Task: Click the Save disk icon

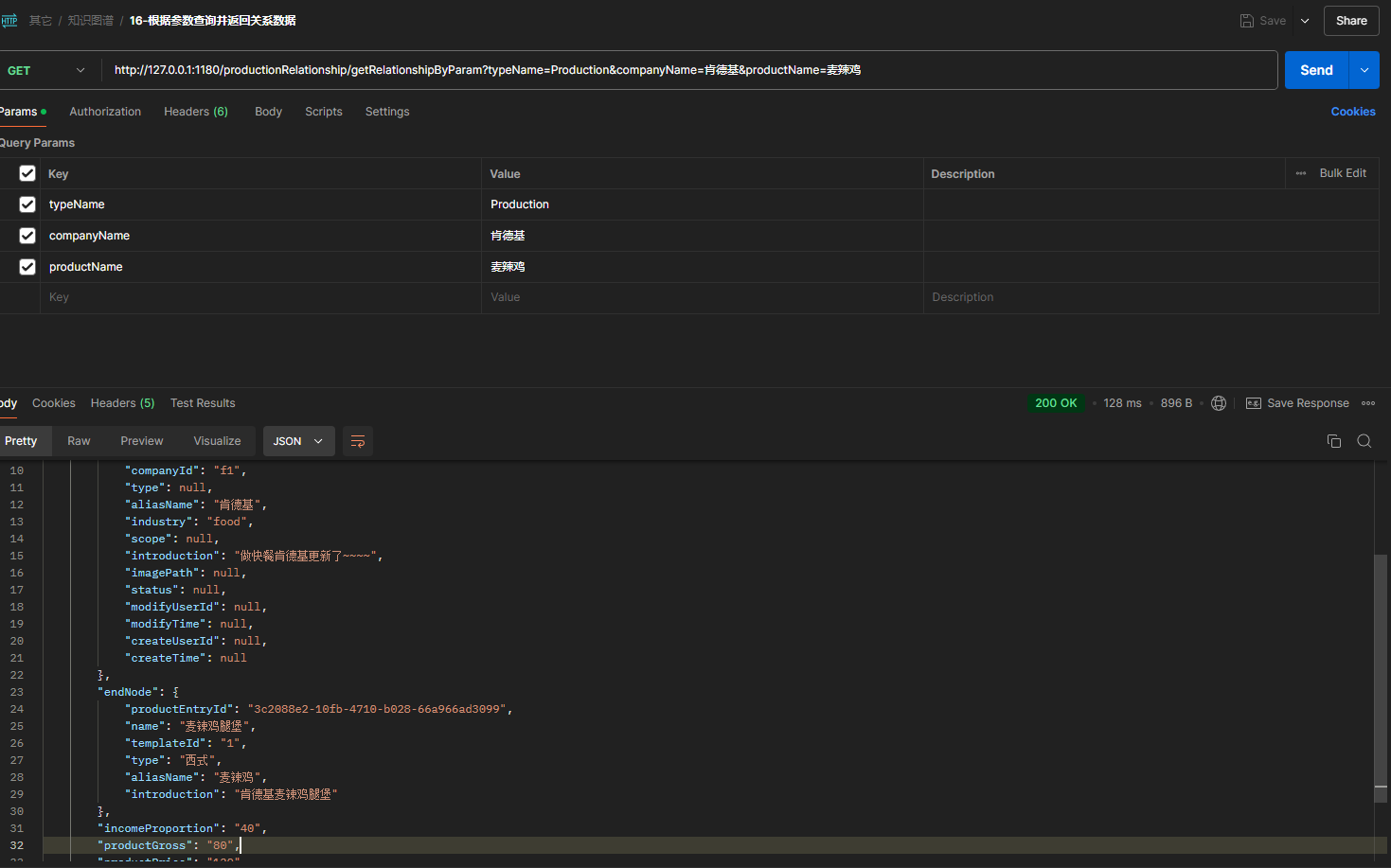Action: (x=1247, y=21)
